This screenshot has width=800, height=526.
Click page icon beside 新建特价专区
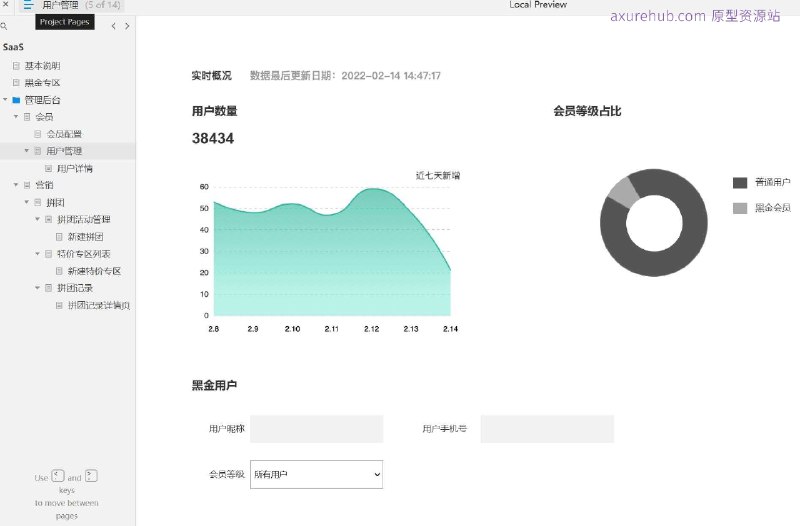(59, 271)
